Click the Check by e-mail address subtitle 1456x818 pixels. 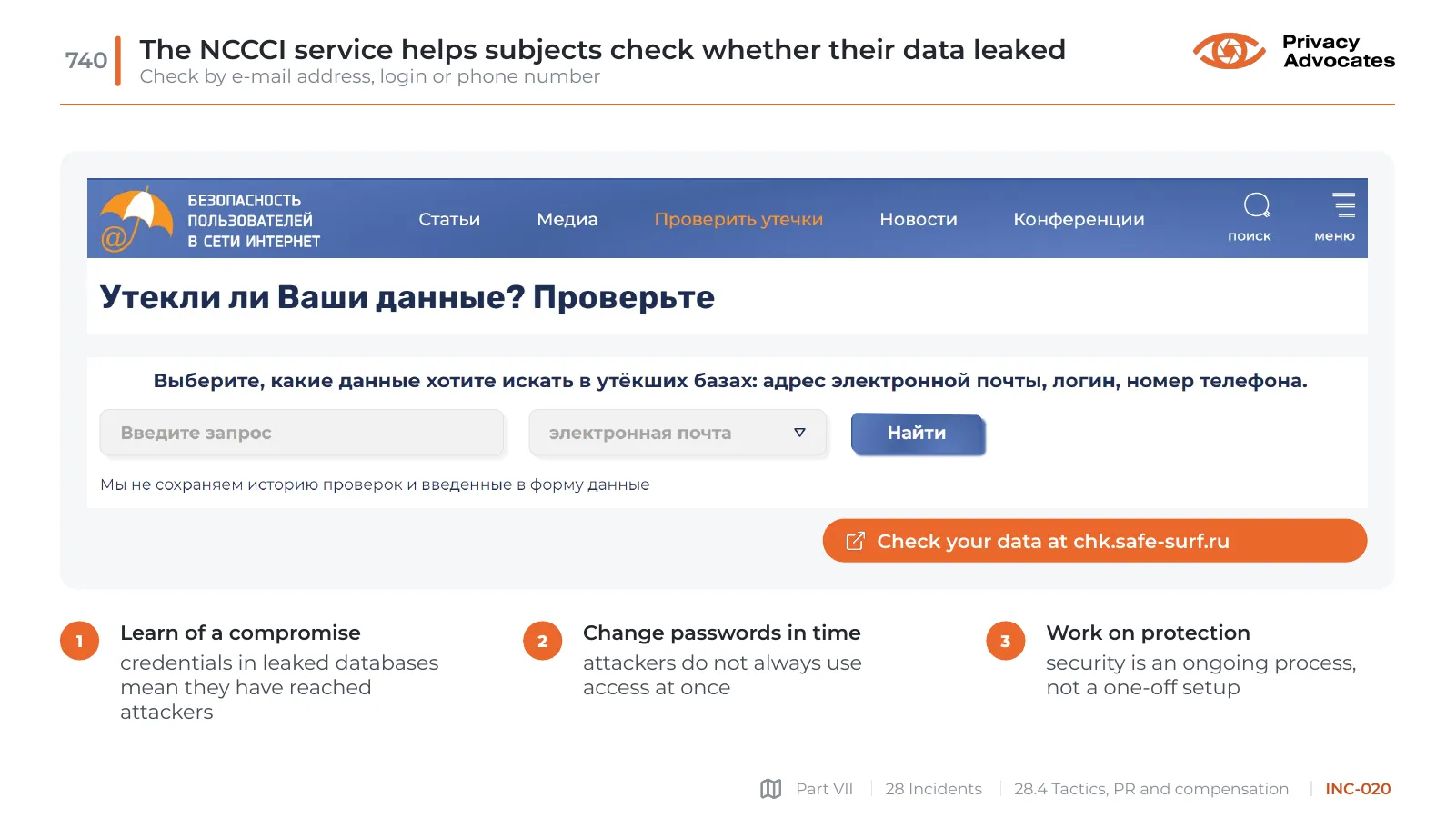370,76
